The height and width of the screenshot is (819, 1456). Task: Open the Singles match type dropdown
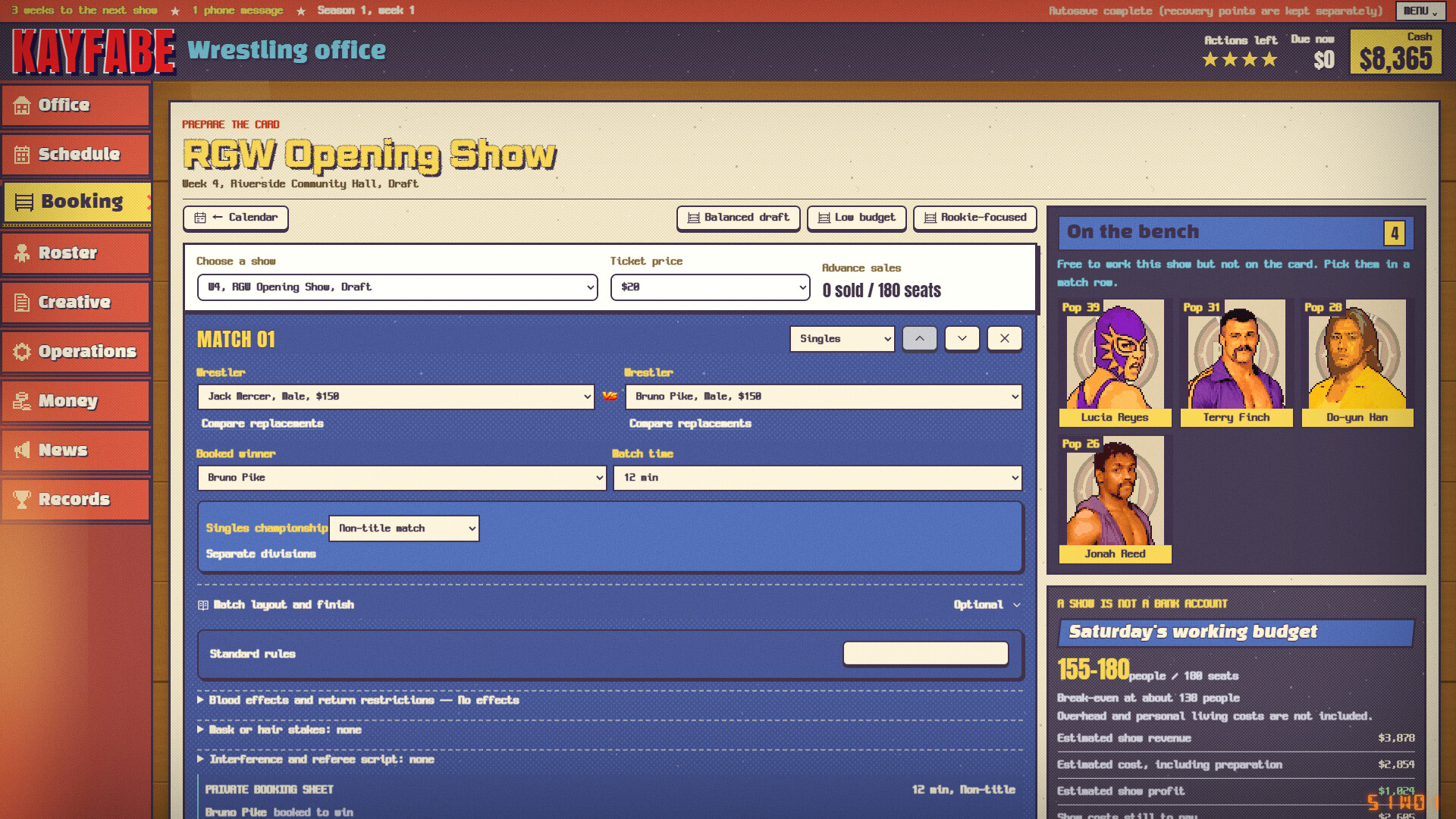[x=843, y=339]
